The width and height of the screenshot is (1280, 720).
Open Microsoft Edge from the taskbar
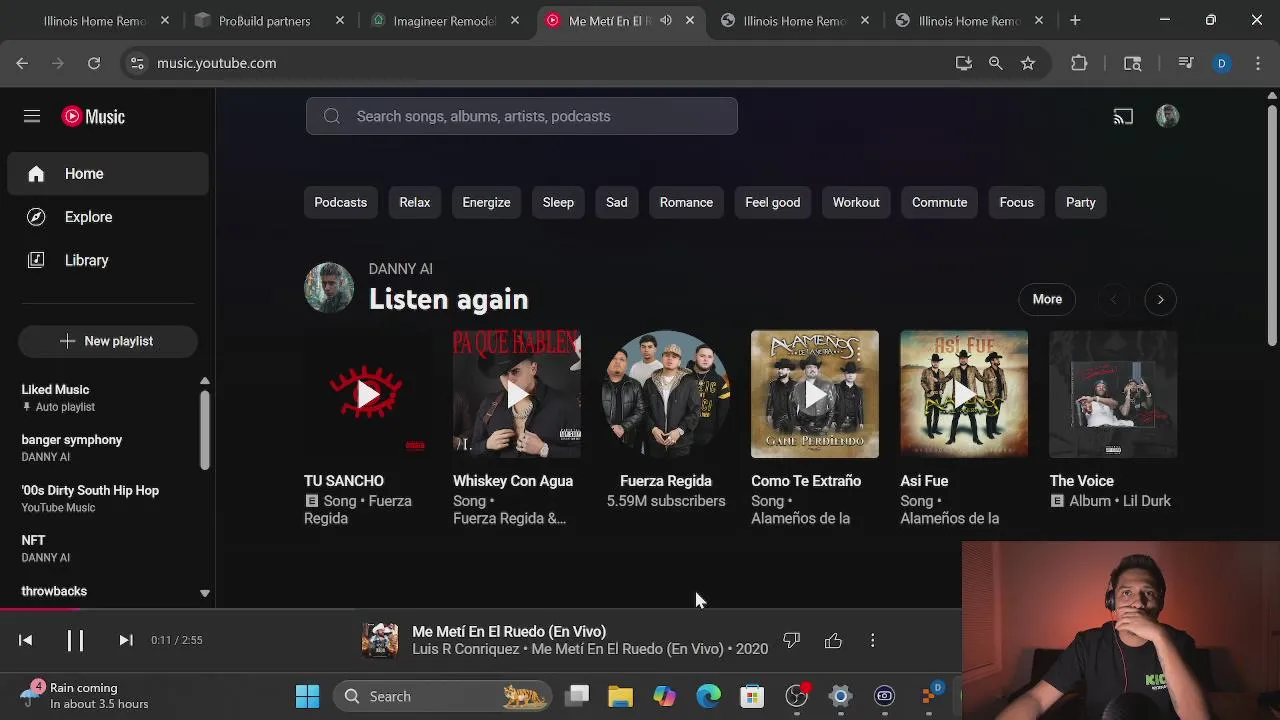[708, 696]
